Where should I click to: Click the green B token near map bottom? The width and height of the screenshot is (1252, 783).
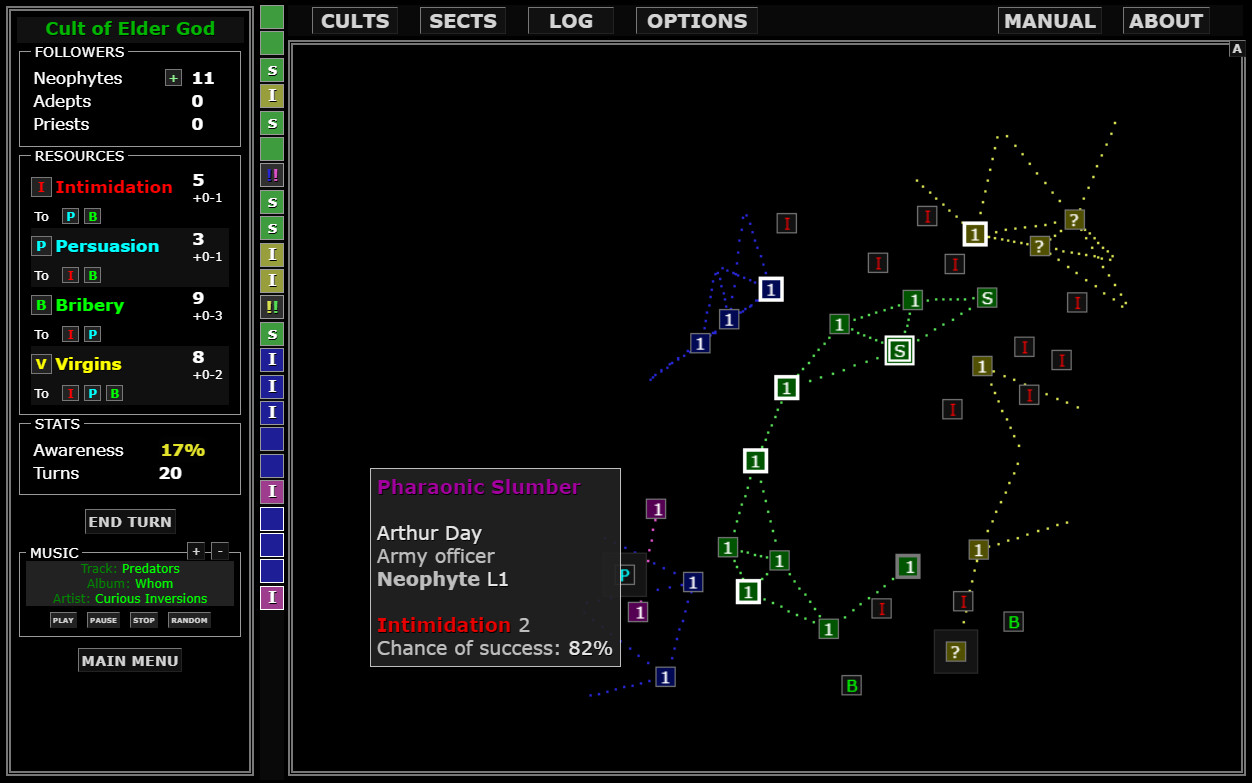pyautogui.click(x=851, y=686)
